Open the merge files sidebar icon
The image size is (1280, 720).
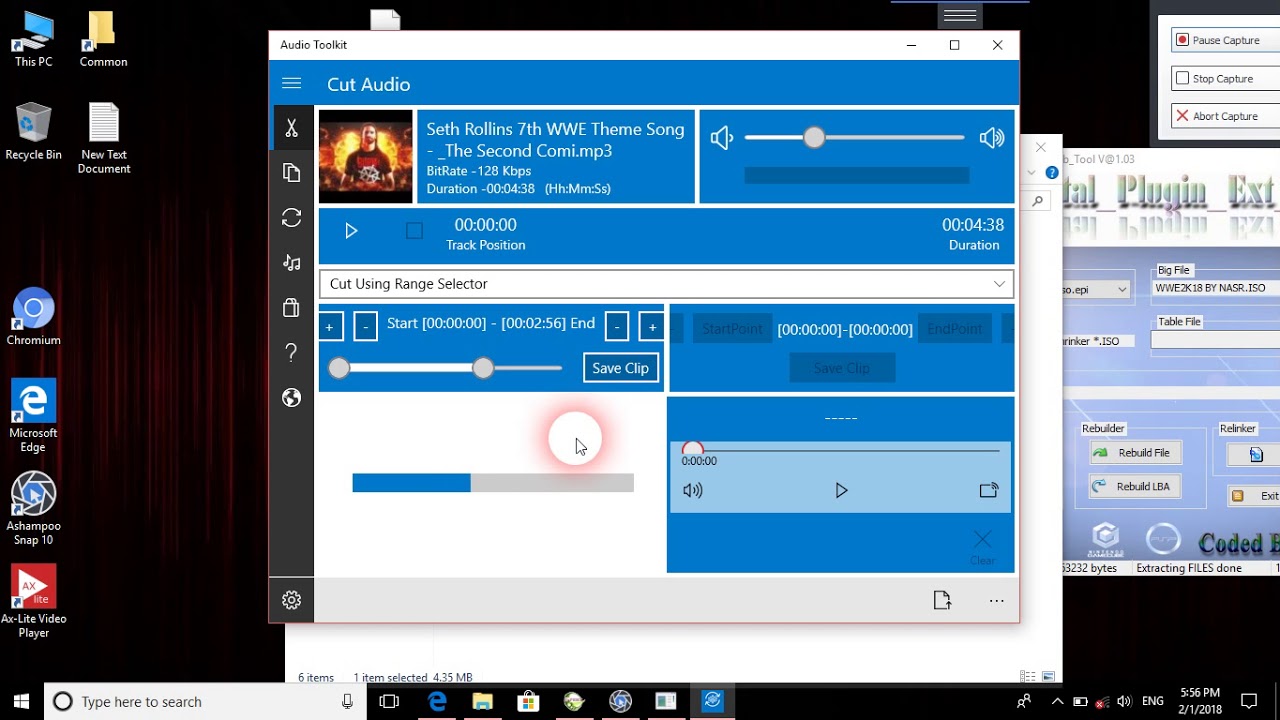291,173
